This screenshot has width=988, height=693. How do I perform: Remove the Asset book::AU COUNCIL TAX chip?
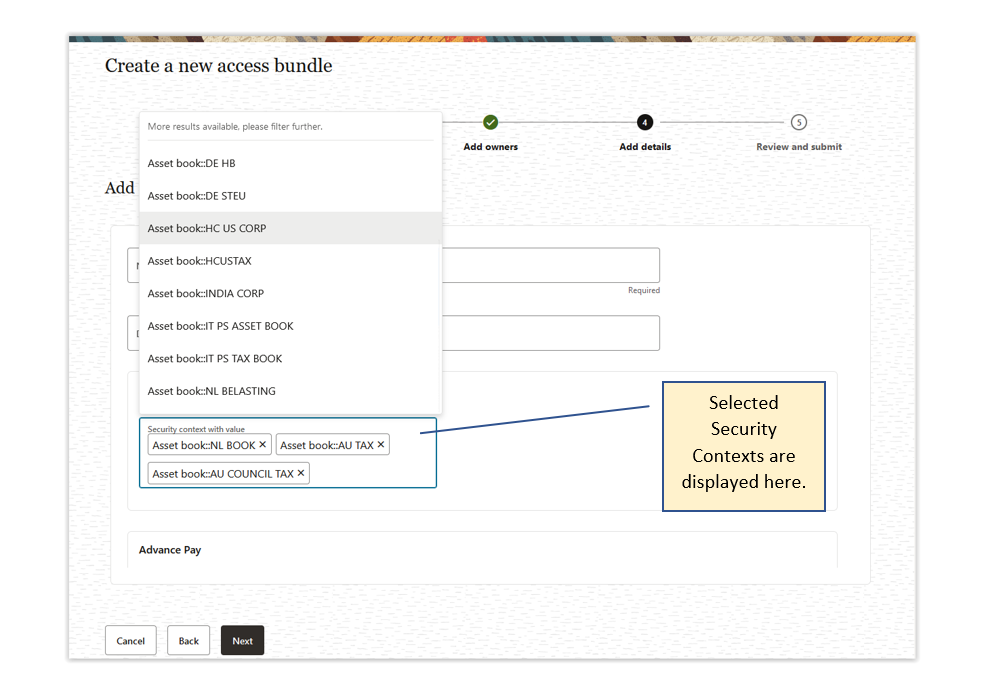click(301, 473)
